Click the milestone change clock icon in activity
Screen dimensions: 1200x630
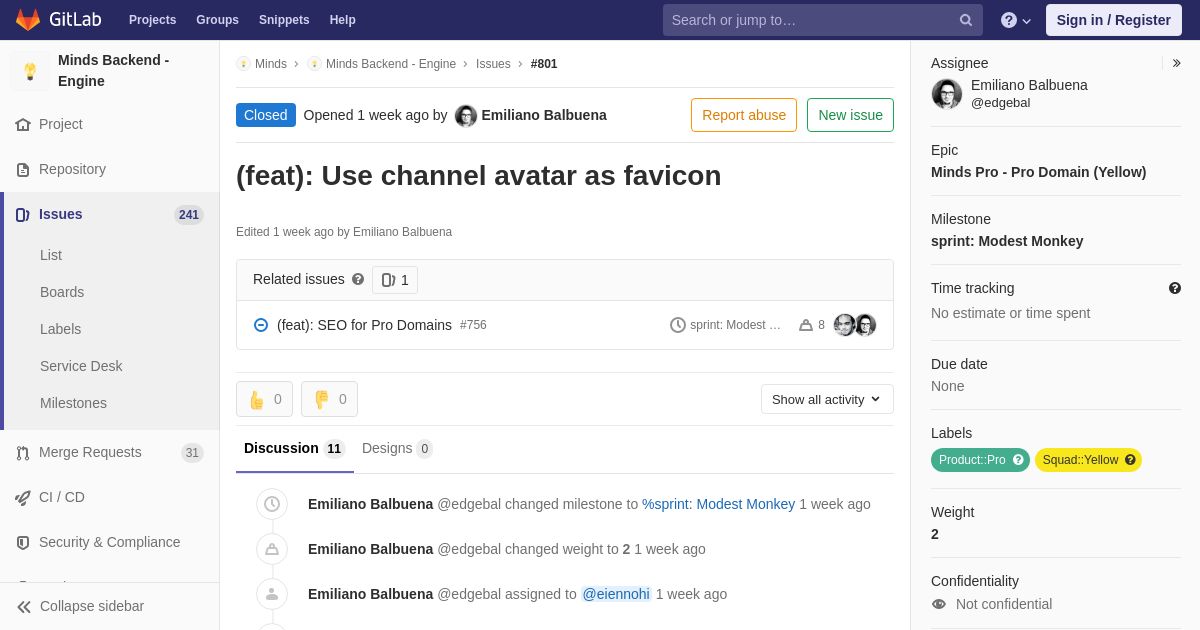[x=272, y=504]
